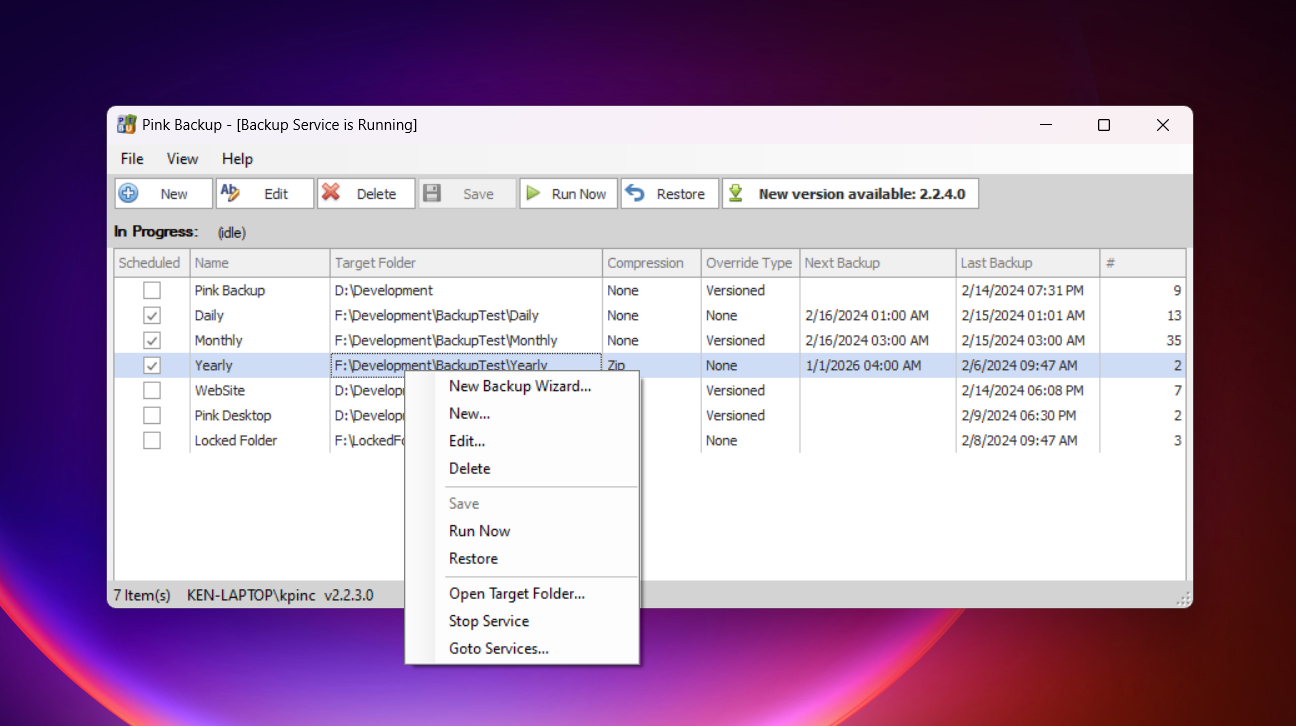The width and height of the screenshot is (1296, 726).
Task: Click the green download update icon
Action: coord(736,193)
